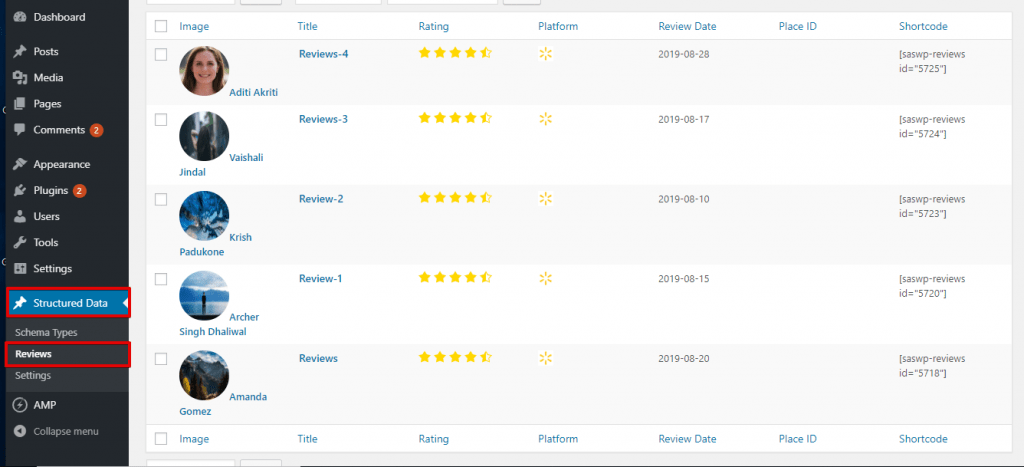
Task: Check the Reviews-4 row checkbox
Action: coord(161,54)
